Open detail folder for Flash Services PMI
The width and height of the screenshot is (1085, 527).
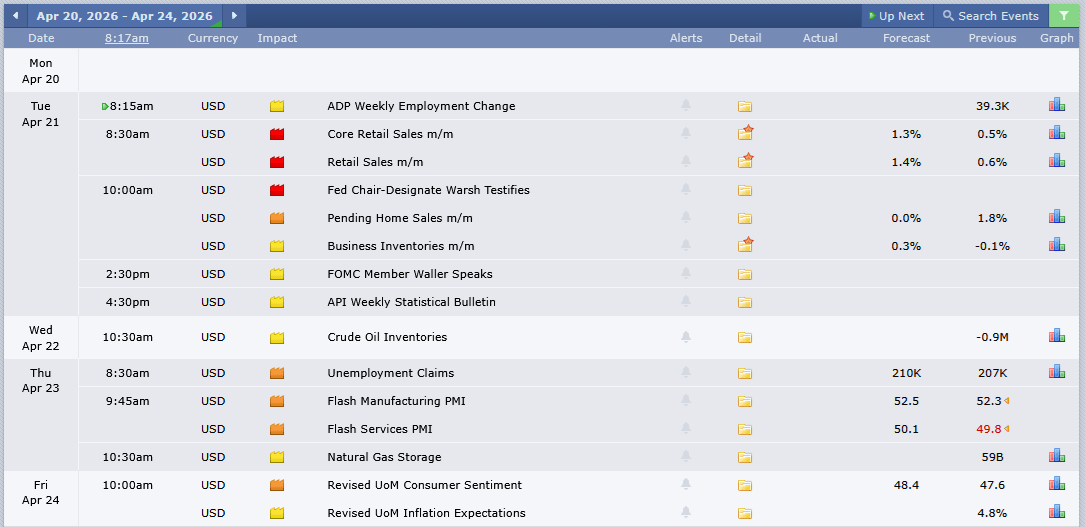[745, 429]
